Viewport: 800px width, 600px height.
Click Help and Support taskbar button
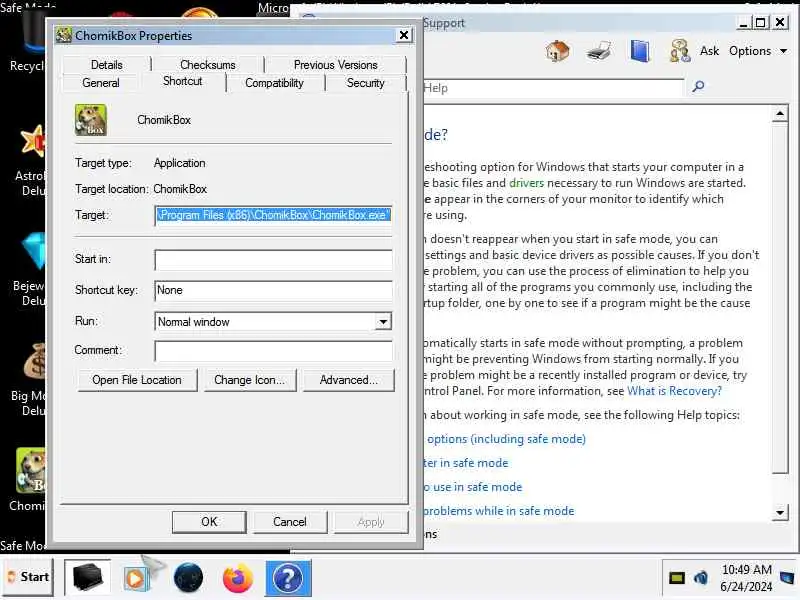tap(288, 578)
